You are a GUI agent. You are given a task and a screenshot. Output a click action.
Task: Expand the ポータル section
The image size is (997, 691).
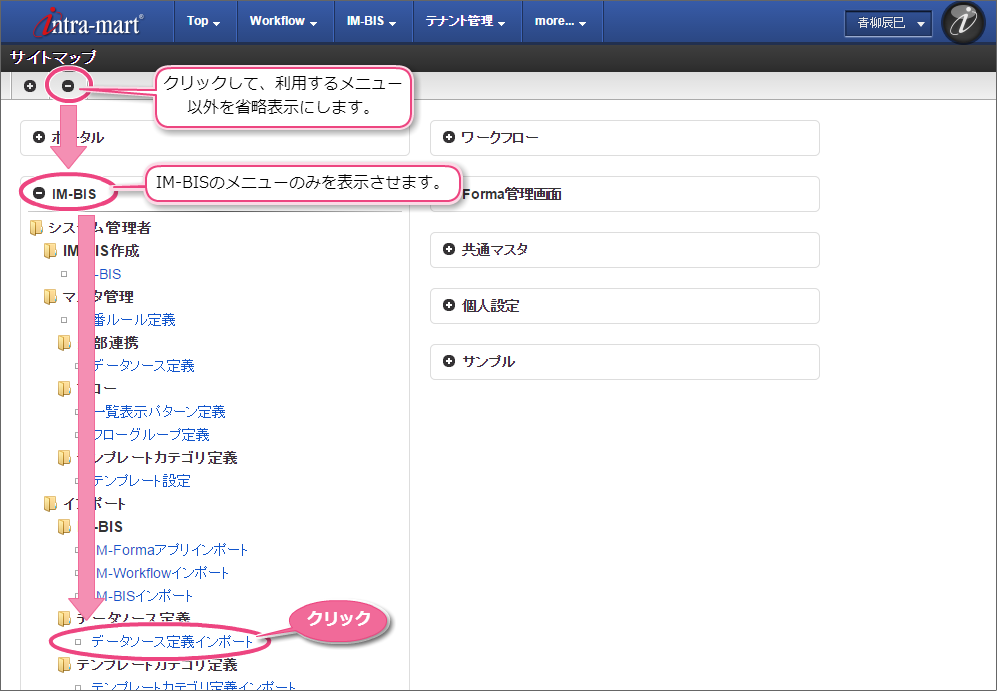39,137
